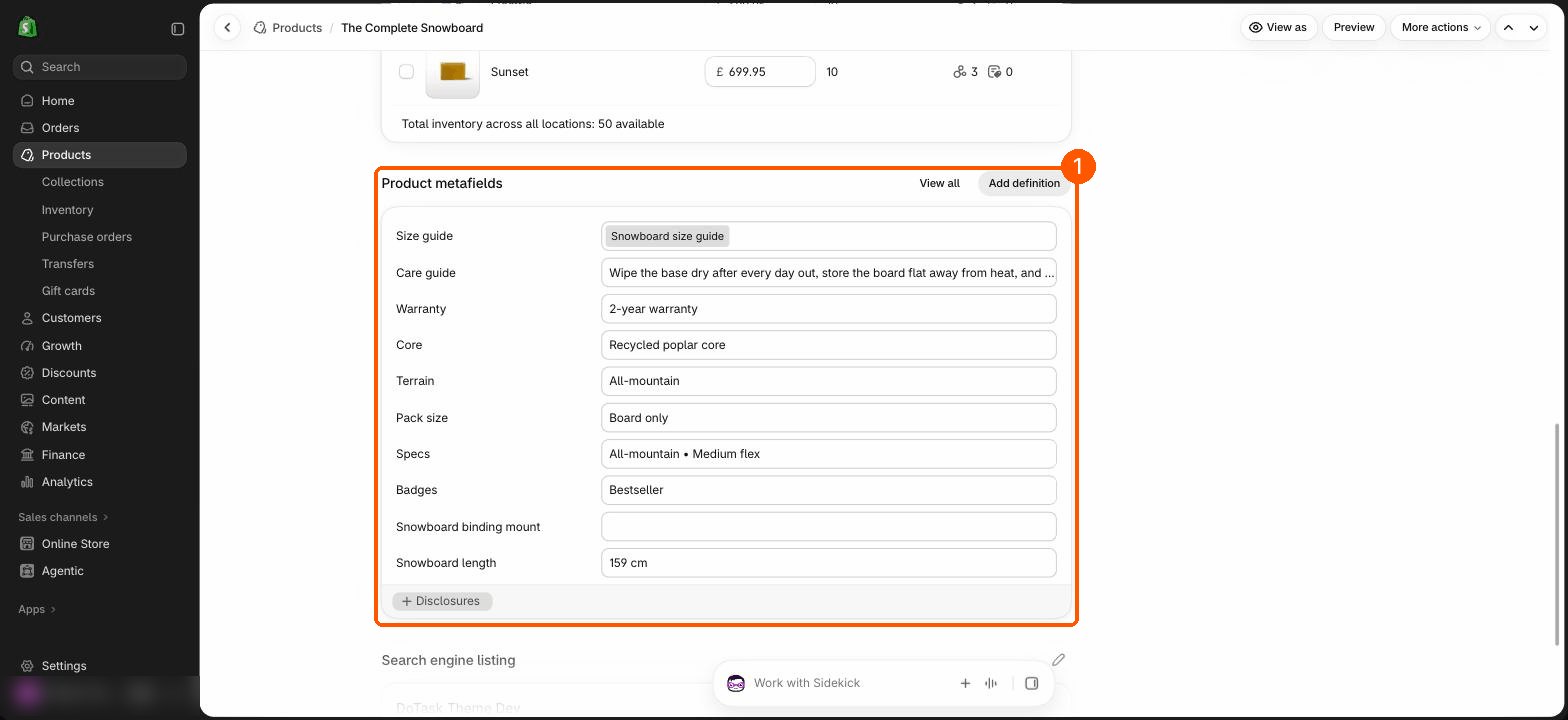
Task: Click the plus icon in Sidekick bar
Action: pos(965,683)
